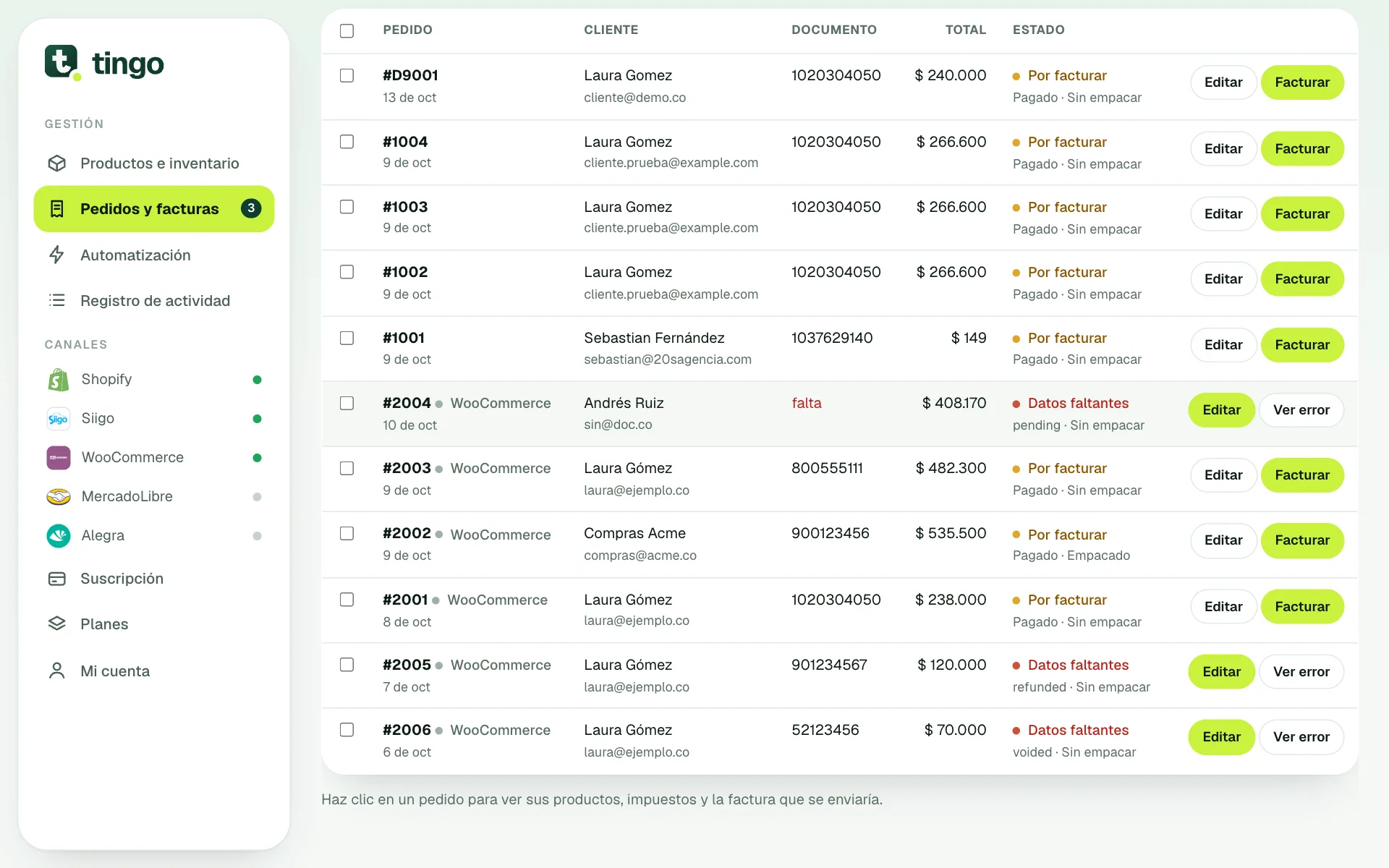
Task: Click the green status dot next to Shopify
Action: coord(257,380)
